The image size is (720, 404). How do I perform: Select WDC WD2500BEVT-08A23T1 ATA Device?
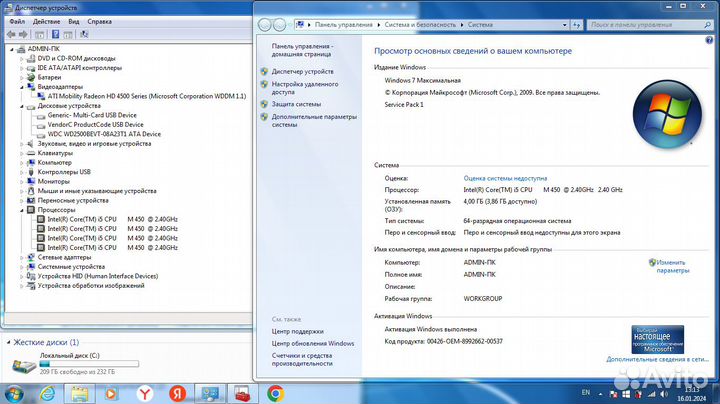point(104,134)
